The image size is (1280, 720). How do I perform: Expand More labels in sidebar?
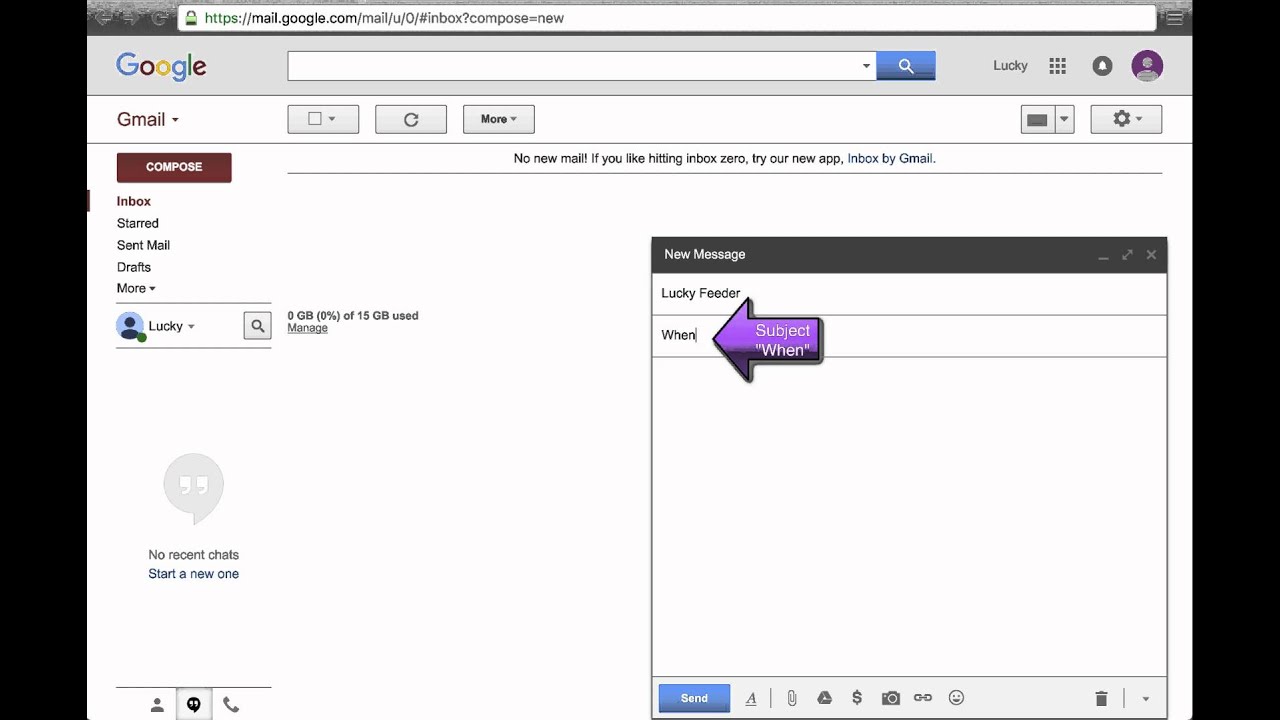[136, 288]
